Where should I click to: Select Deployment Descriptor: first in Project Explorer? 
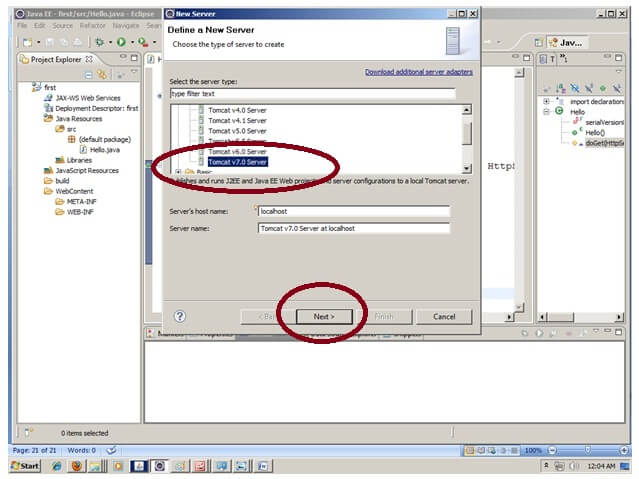pyautogui.click(x=97, y=108)
